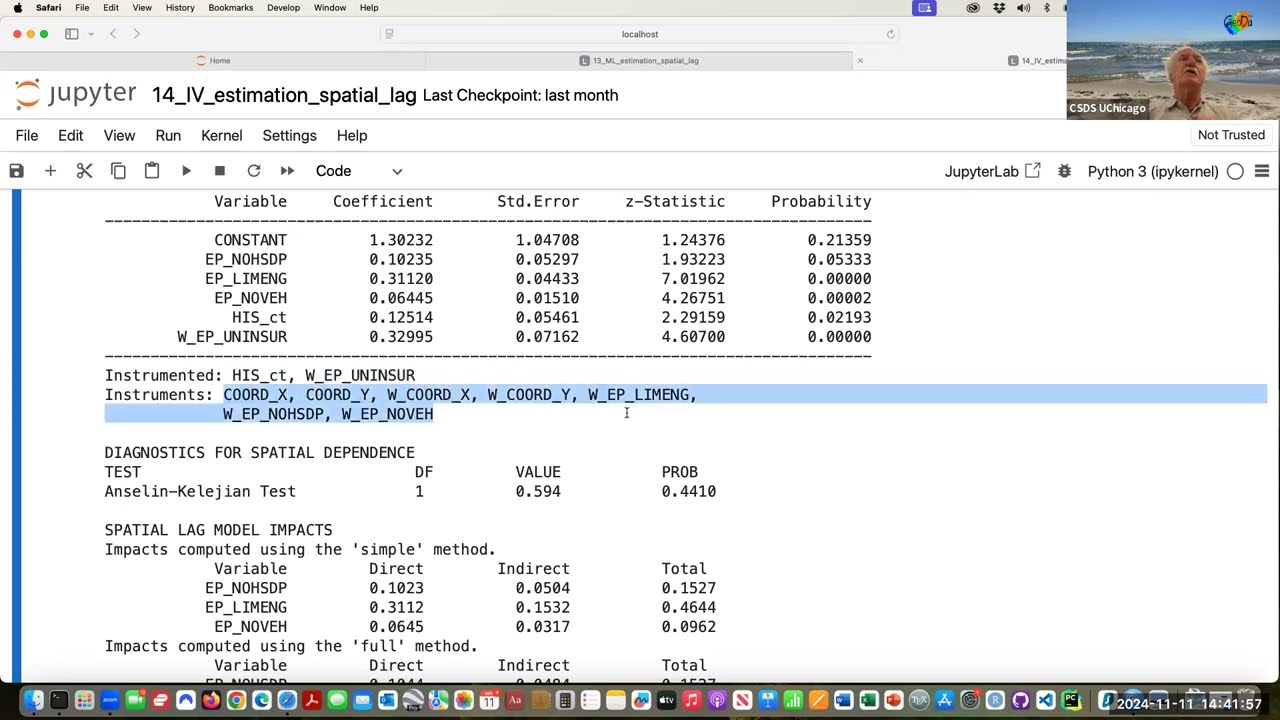Save the notebook with the floppy disk icon
Image resolution: width=1280 pixels, height=720 pixels.
16,171
